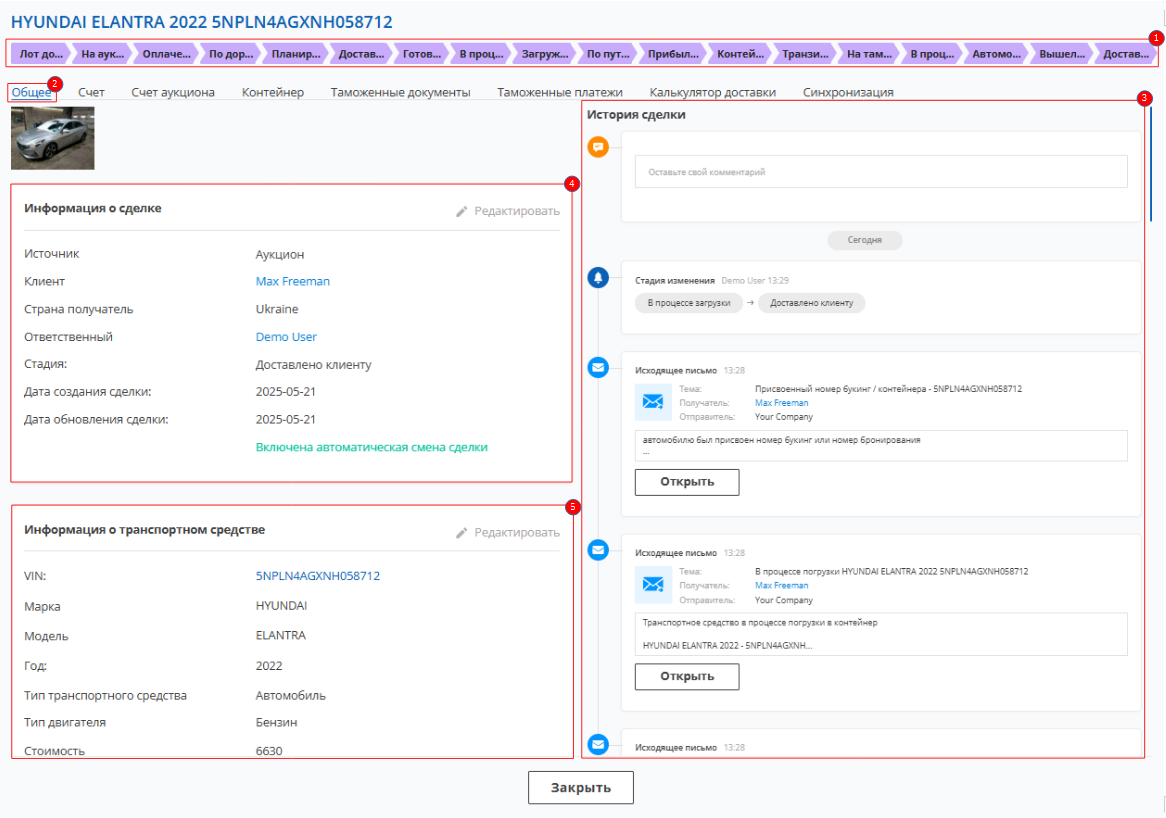Click the orange comment bubble icon
1166x818 pixels.
pos(598,147)
